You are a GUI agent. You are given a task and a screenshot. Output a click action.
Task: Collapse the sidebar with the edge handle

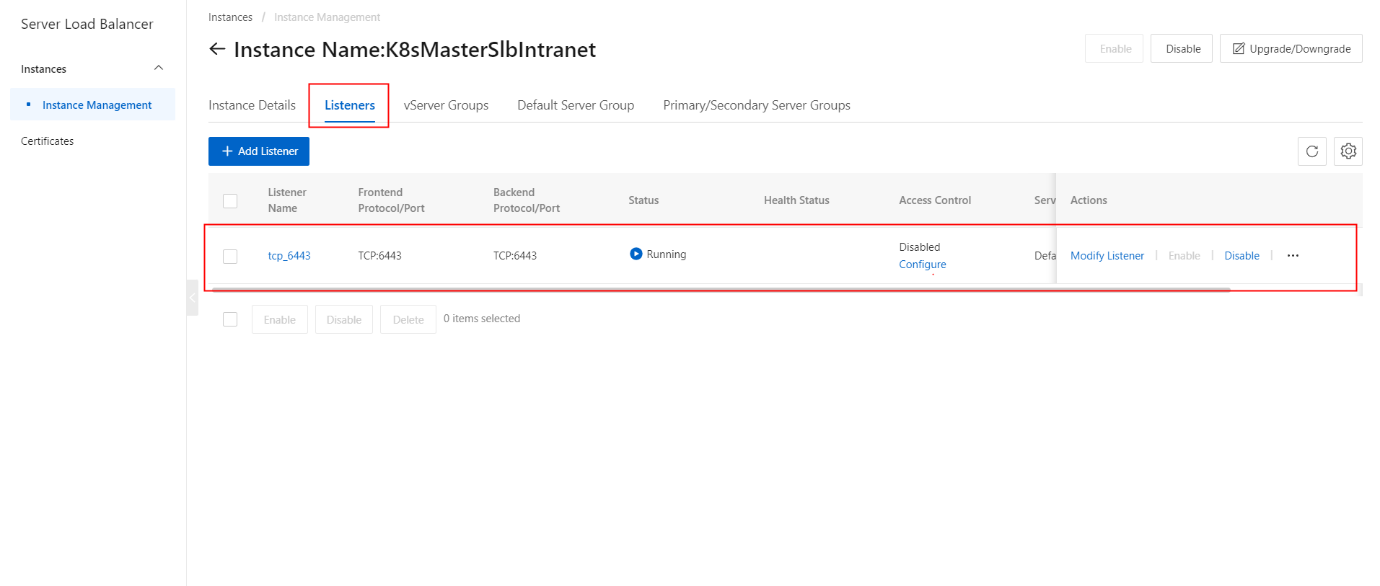pos(192,298)
